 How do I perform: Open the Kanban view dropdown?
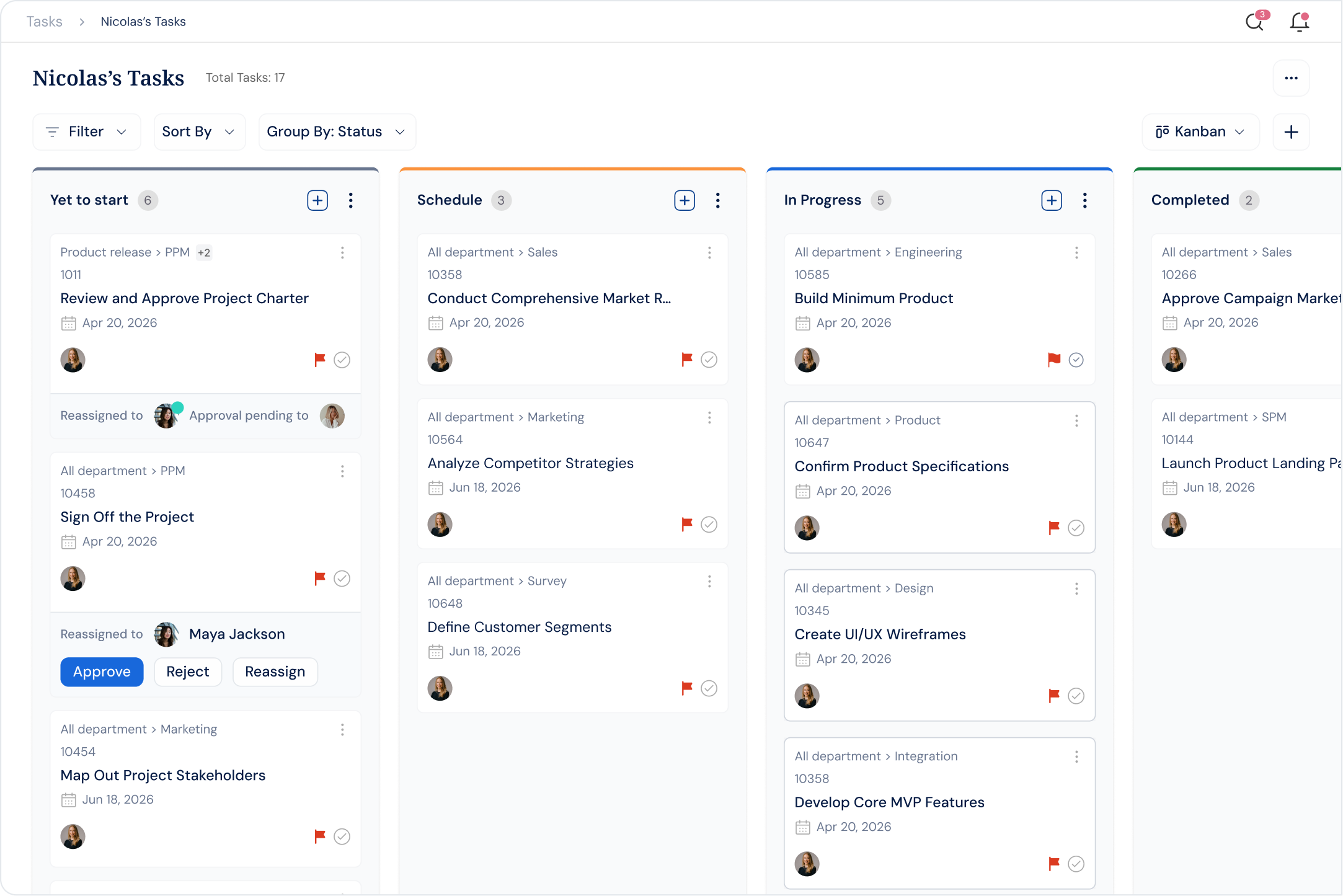[1201, 131]
